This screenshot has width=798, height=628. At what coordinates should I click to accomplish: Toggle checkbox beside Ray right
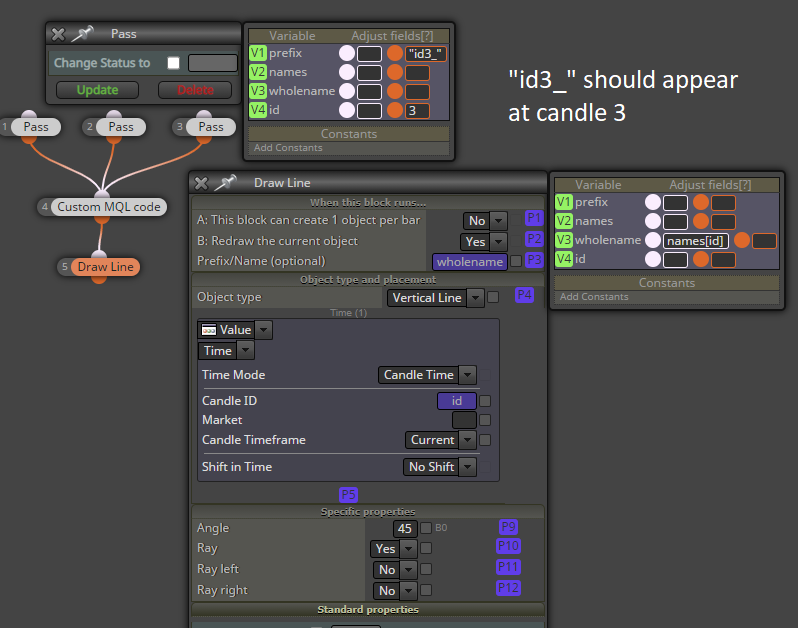tap(426, 589)
